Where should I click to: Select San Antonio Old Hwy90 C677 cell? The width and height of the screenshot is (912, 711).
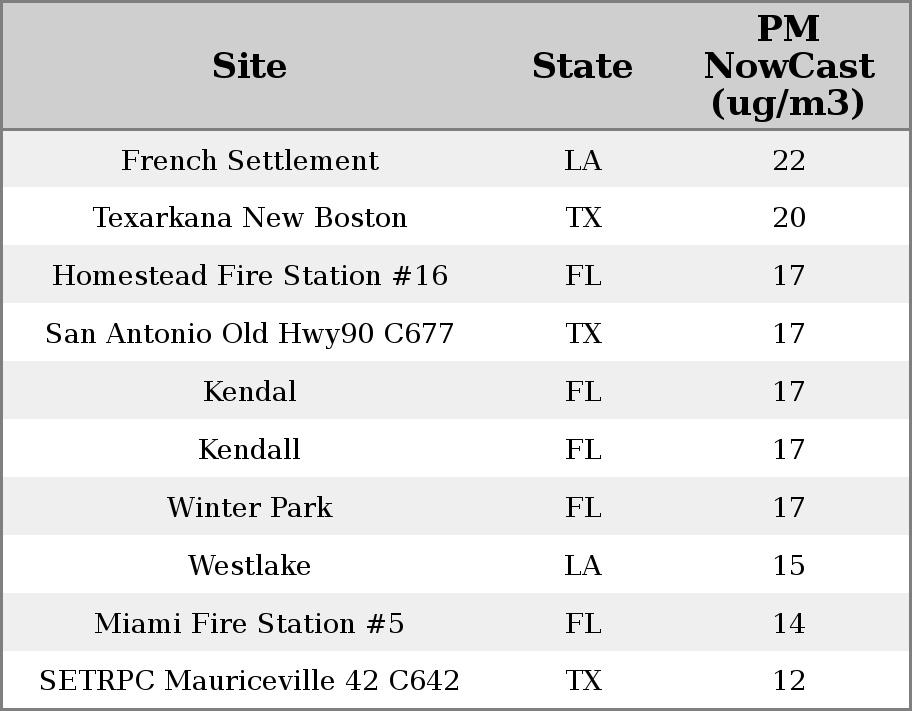coord(250,334)
